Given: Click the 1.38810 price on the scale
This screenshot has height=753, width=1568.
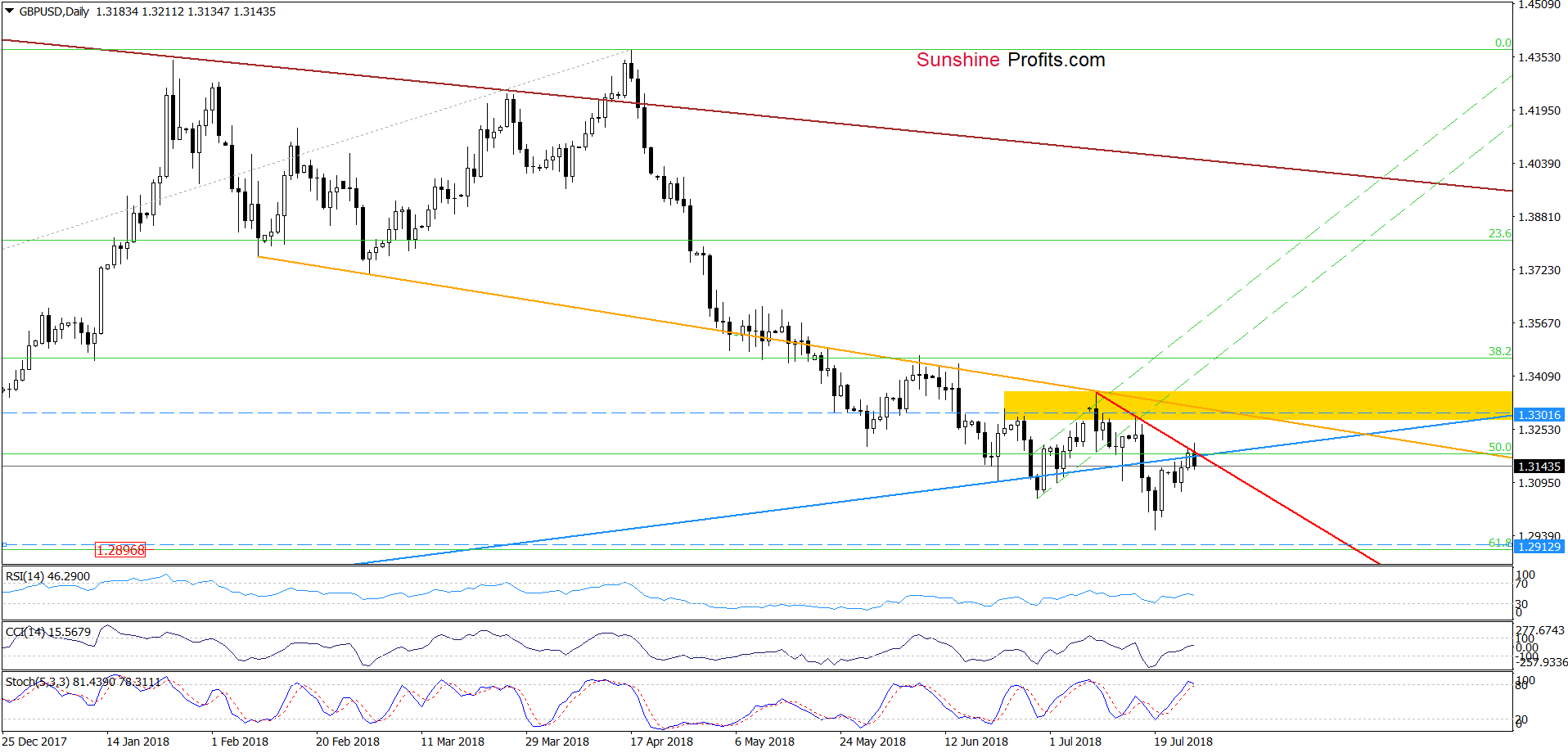Looking at the screenshot, I should point(1539,217).
